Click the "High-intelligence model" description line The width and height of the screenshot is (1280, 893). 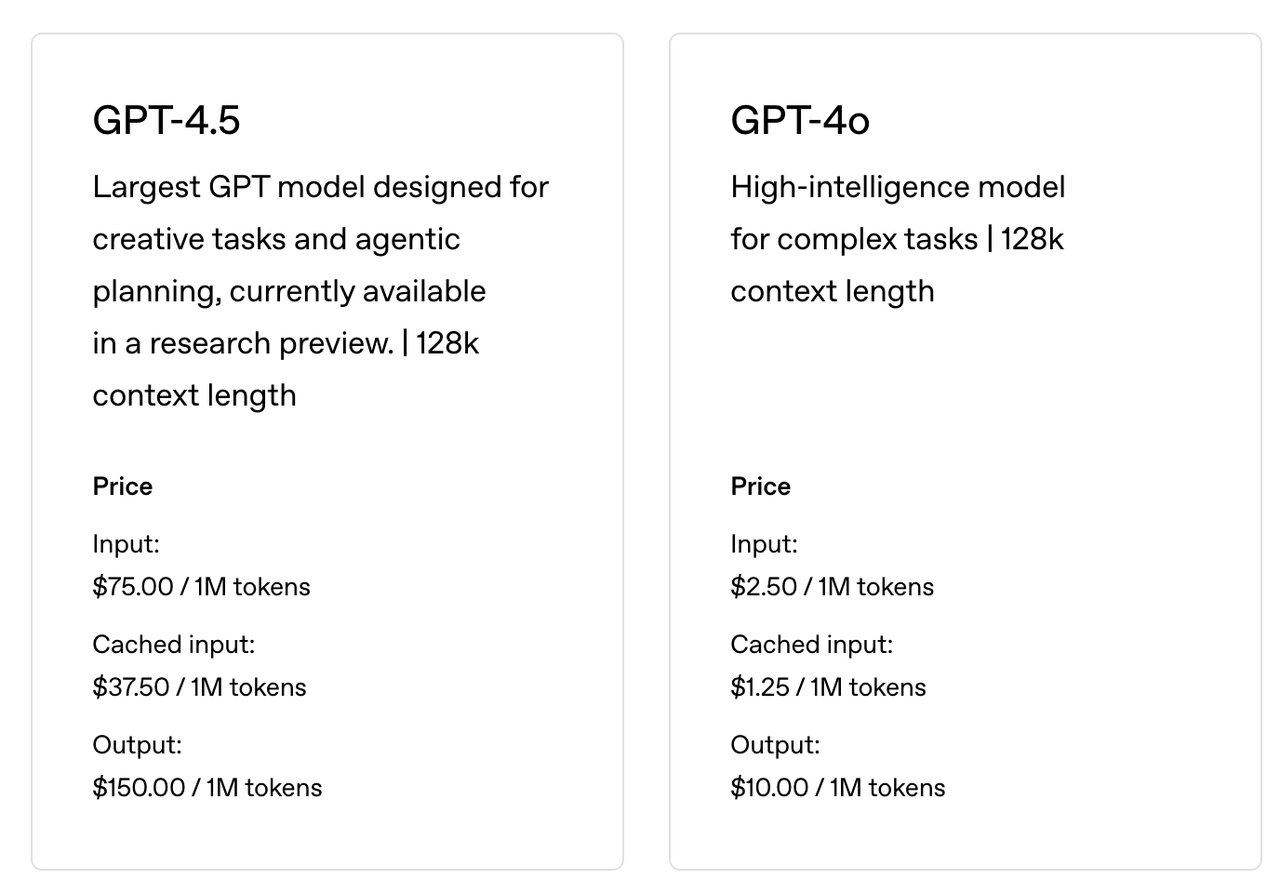coord(897,187)
